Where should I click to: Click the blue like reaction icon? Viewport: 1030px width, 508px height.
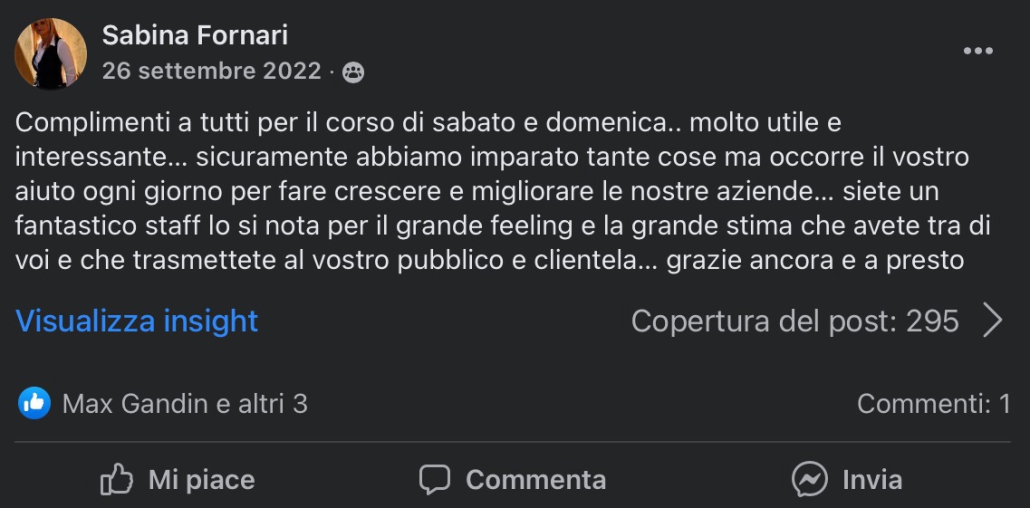[x=34, y=403]
